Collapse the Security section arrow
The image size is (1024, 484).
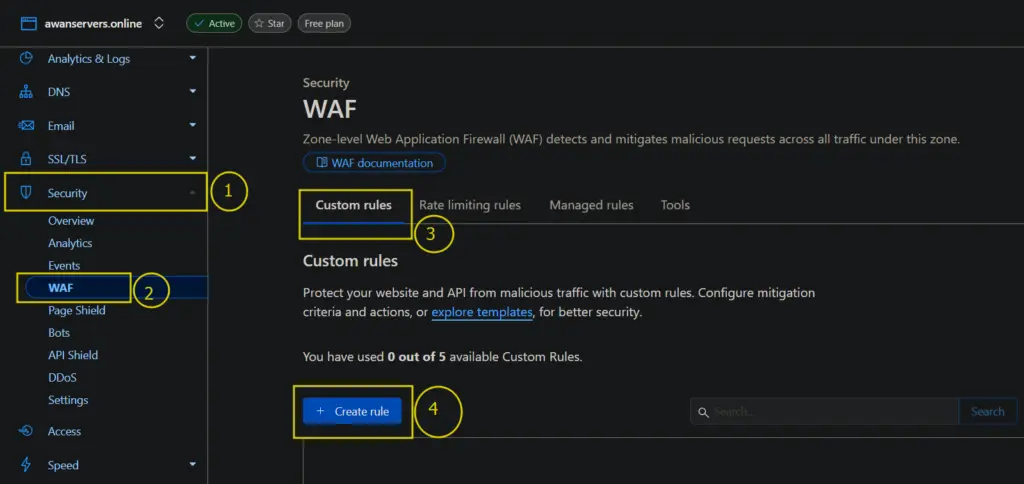tap(193, 193)
